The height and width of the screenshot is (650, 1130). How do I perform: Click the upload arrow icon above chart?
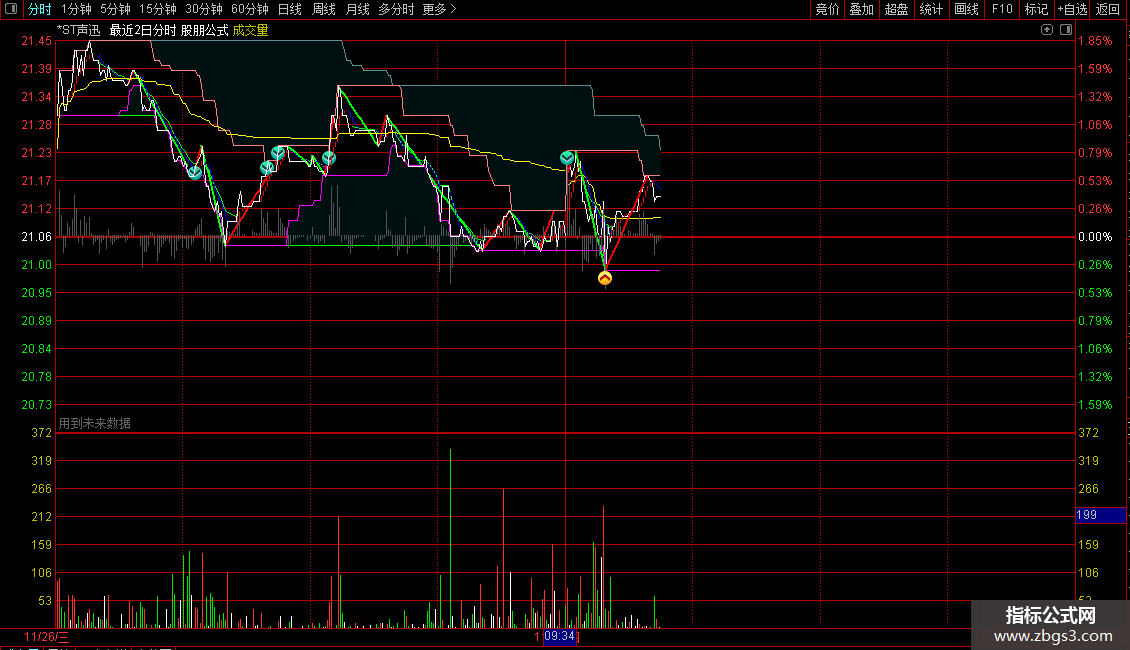(1046, 30)
